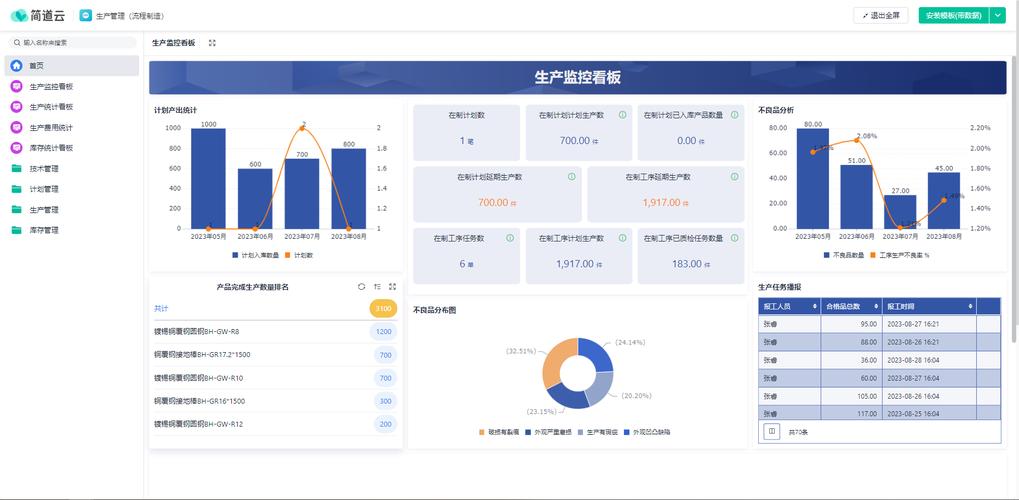1019x500 pixels.
Task: Refresh the 产品完成生产数量排名 widget
Action: coord(361,287)
